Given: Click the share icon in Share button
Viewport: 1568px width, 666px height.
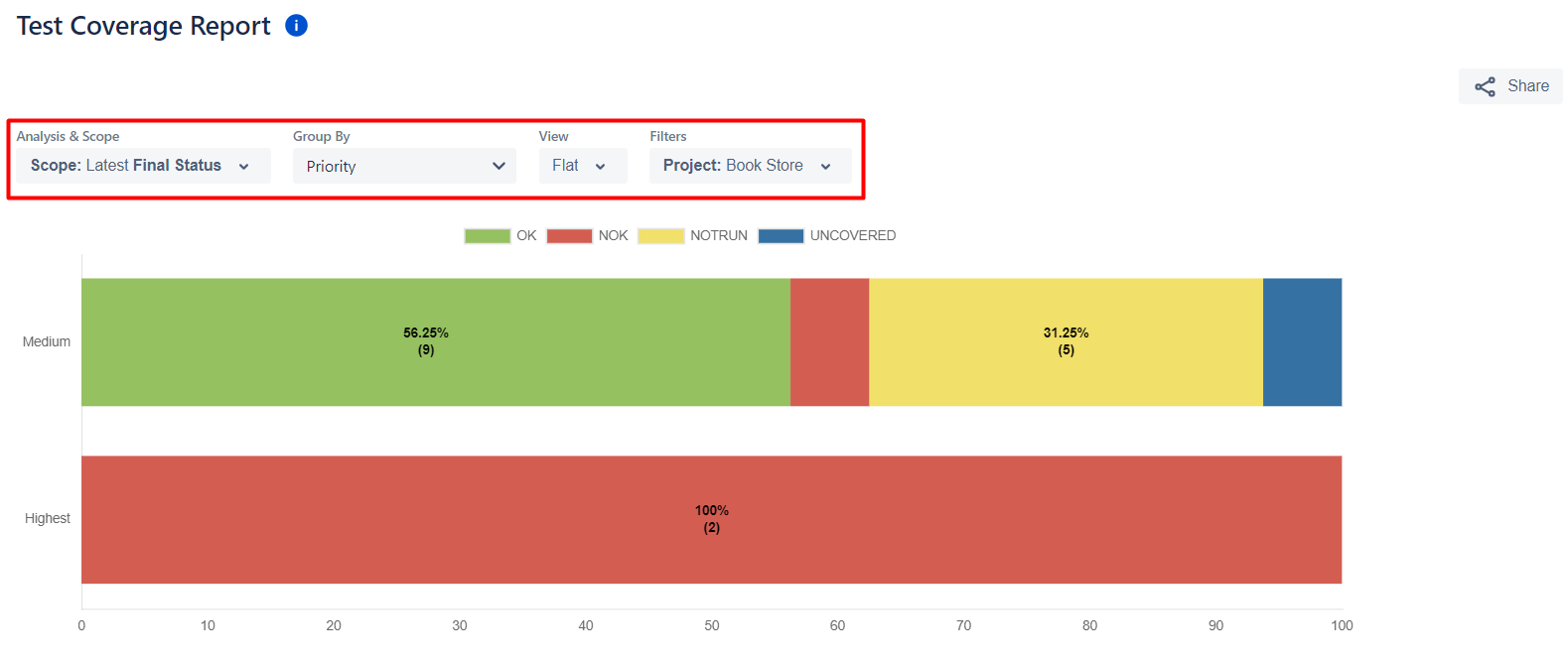Looking at the screenshot, I should coord(1485,86).
